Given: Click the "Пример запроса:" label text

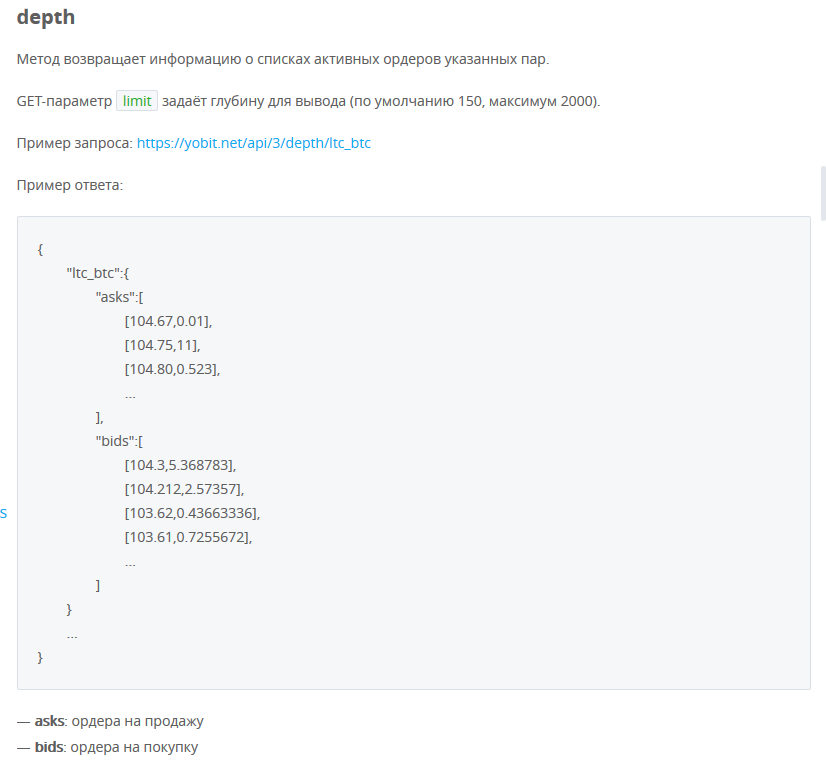Looking at the screenshot, I should (75, 143).
